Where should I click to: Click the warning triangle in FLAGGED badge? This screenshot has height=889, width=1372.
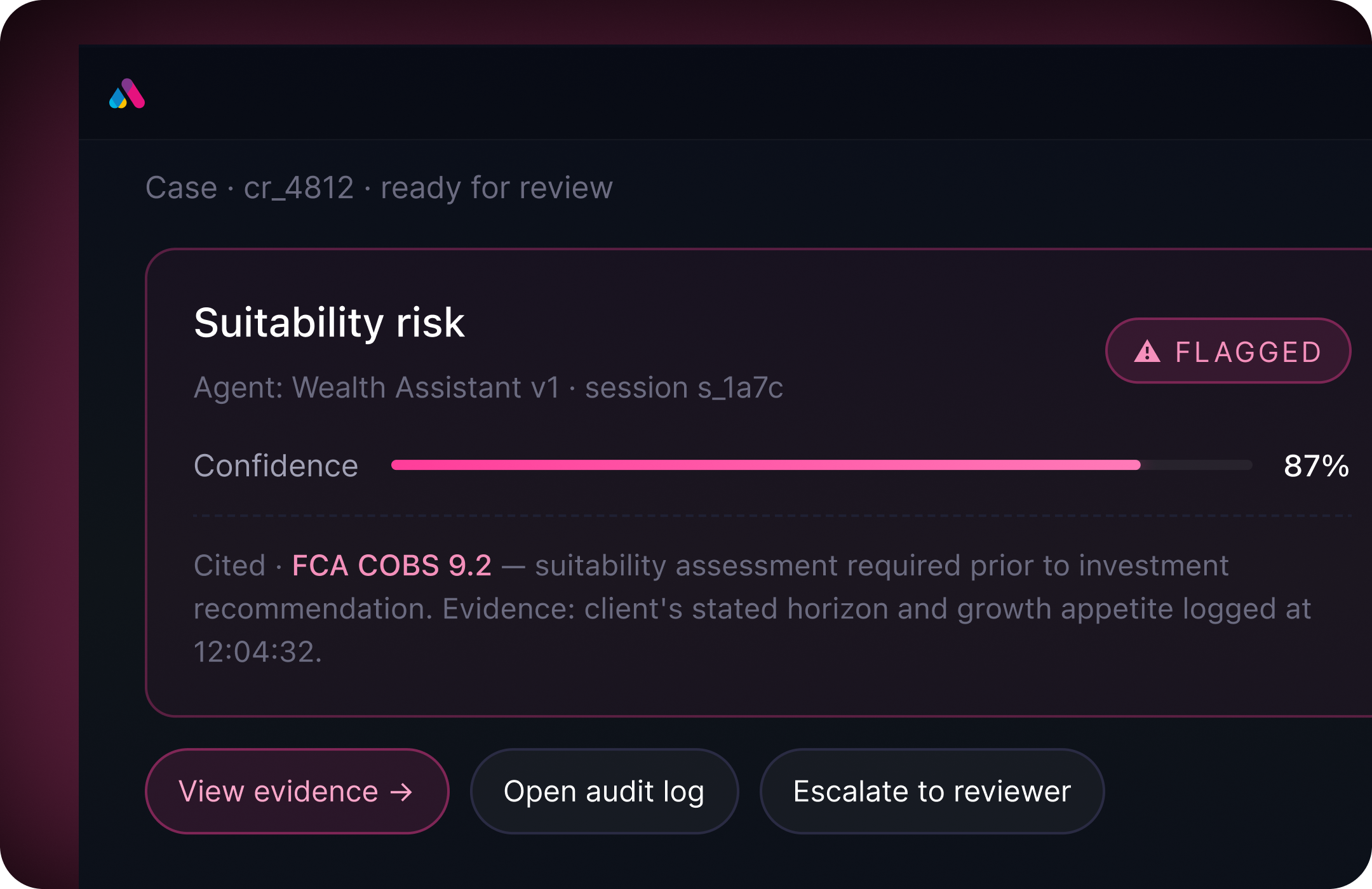[1147, 351]
